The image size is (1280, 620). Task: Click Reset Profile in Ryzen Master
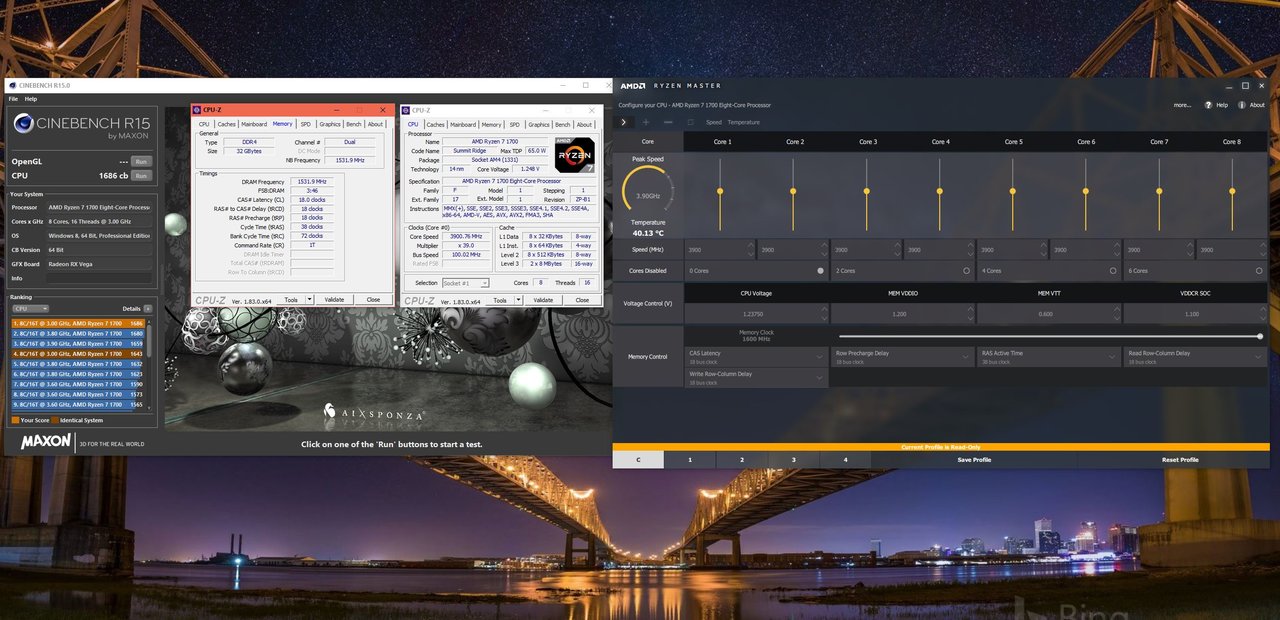(x=1180, y=460)
